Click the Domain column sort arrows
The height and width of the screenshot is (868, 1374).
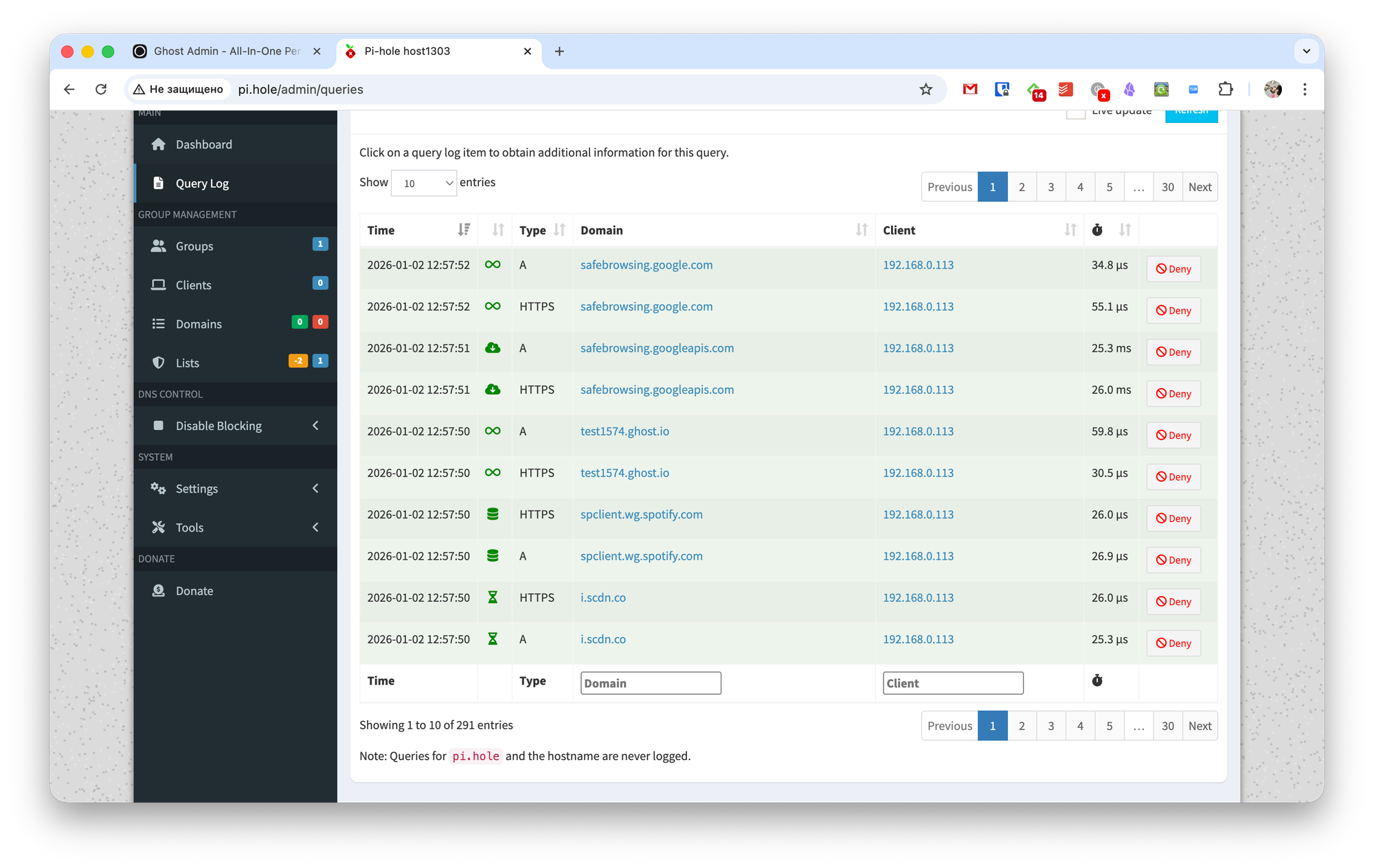861,230
